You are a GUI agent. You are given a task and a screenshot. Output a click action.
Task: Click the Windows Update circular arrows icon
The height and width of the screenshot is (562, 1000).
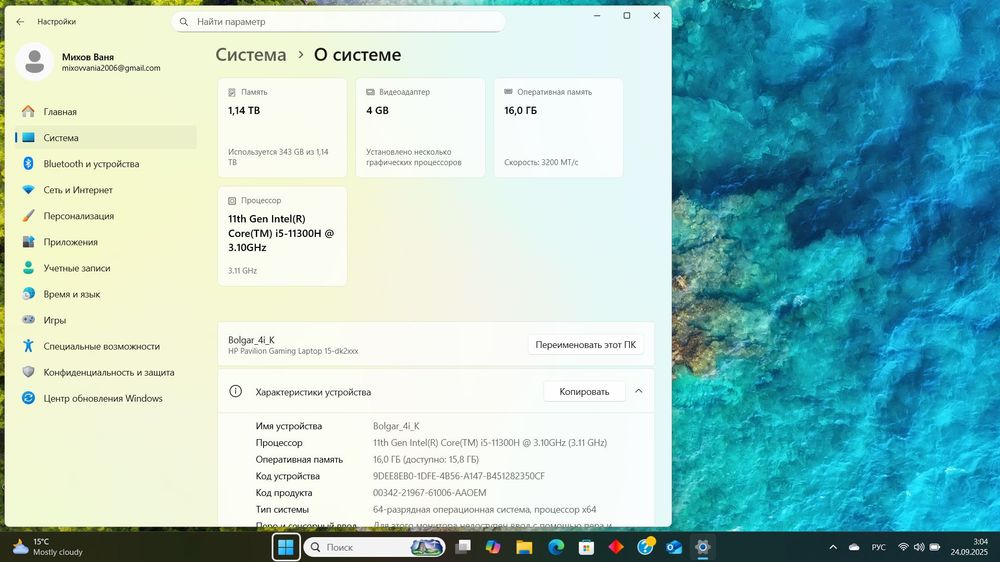[x=28, y=398]
